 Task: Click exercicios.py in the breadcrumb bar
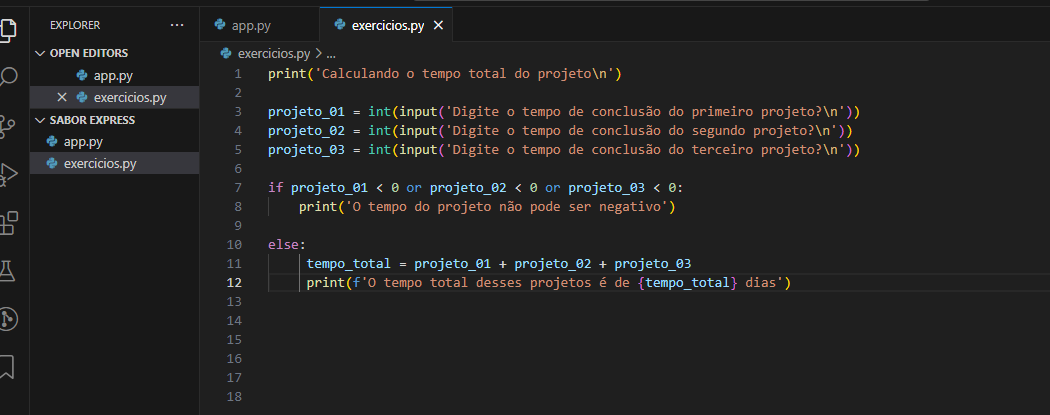[x=274, y=53]
